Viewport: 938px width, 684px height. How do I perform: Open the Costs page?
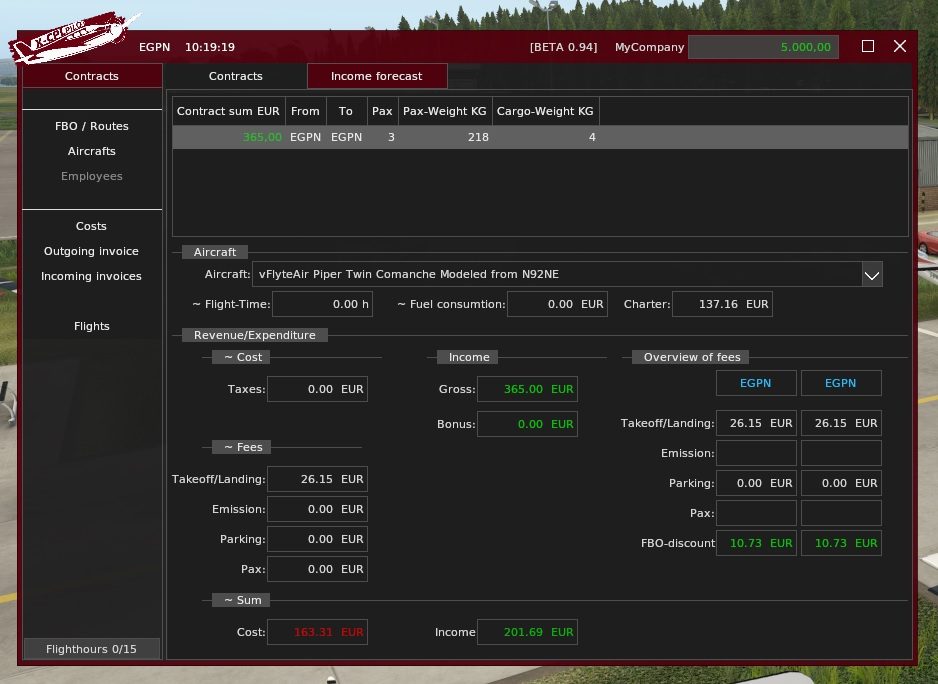(91, 226)
